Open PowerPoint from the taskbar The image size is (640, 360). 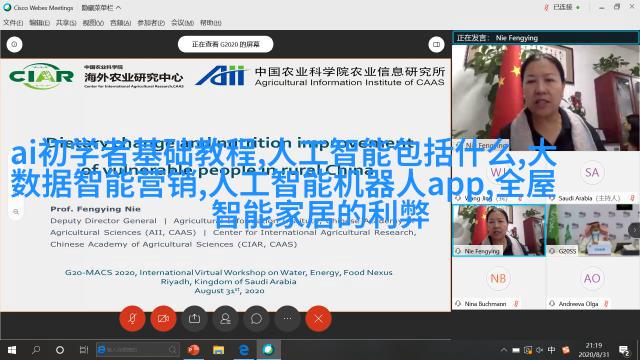pyautogui.click(x=193, y=350)
